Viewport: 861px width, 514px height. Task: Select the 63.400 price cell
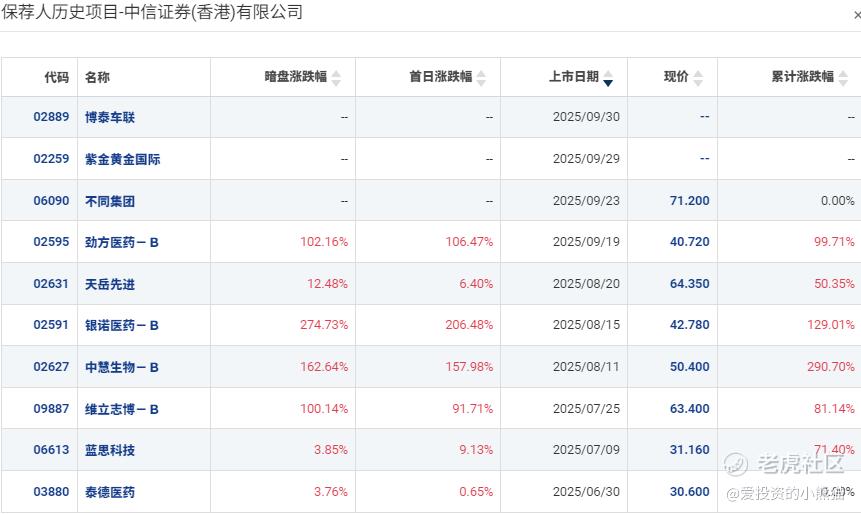pyautogui.click(x=690, y=409)
